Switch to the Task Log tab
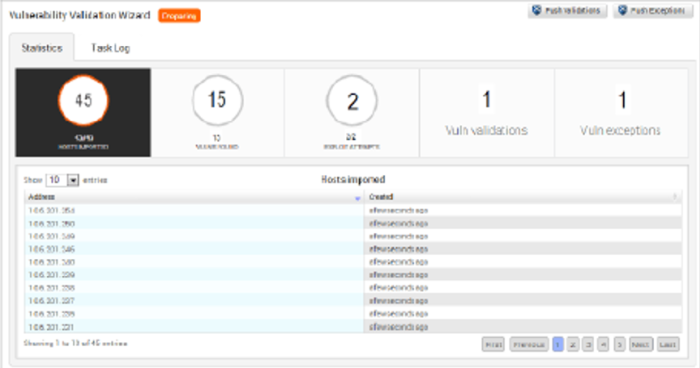This screenshot has width=700, height=368. 110,48
